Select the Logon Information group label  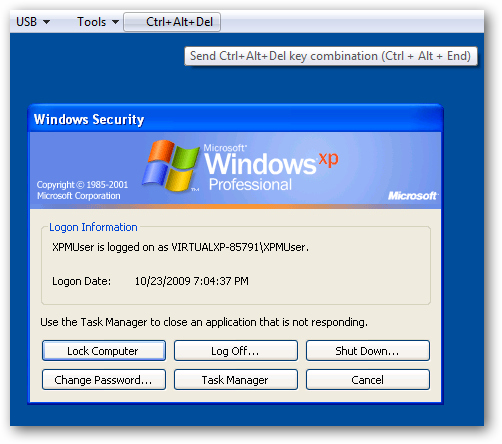pyautogui.click(x=93, y=227)
